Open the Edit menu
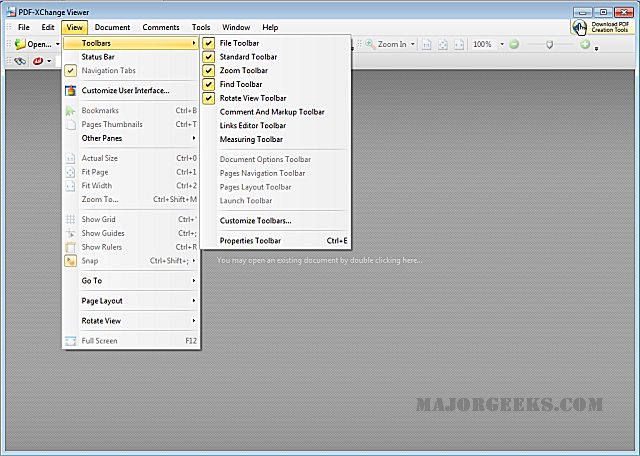Screen dimensions: 640x456 tap(48, 27)
